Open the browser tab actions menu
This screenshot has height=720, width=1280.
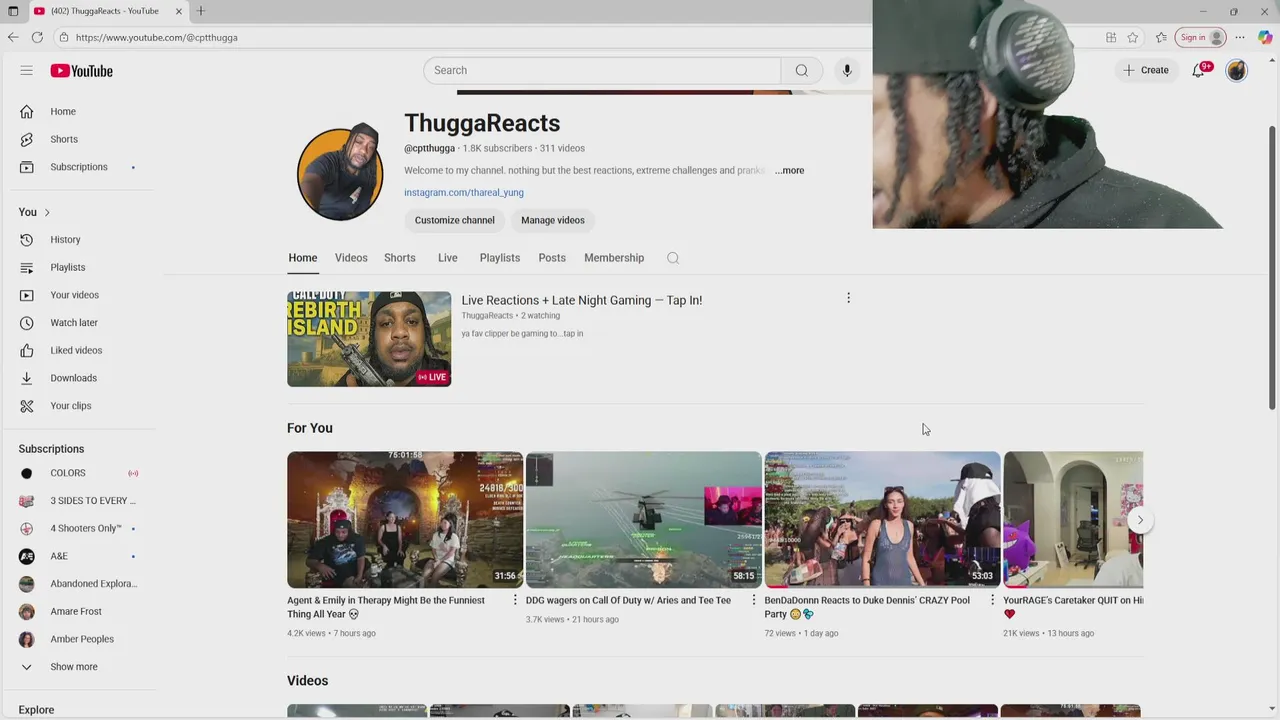tap(13, 11)
